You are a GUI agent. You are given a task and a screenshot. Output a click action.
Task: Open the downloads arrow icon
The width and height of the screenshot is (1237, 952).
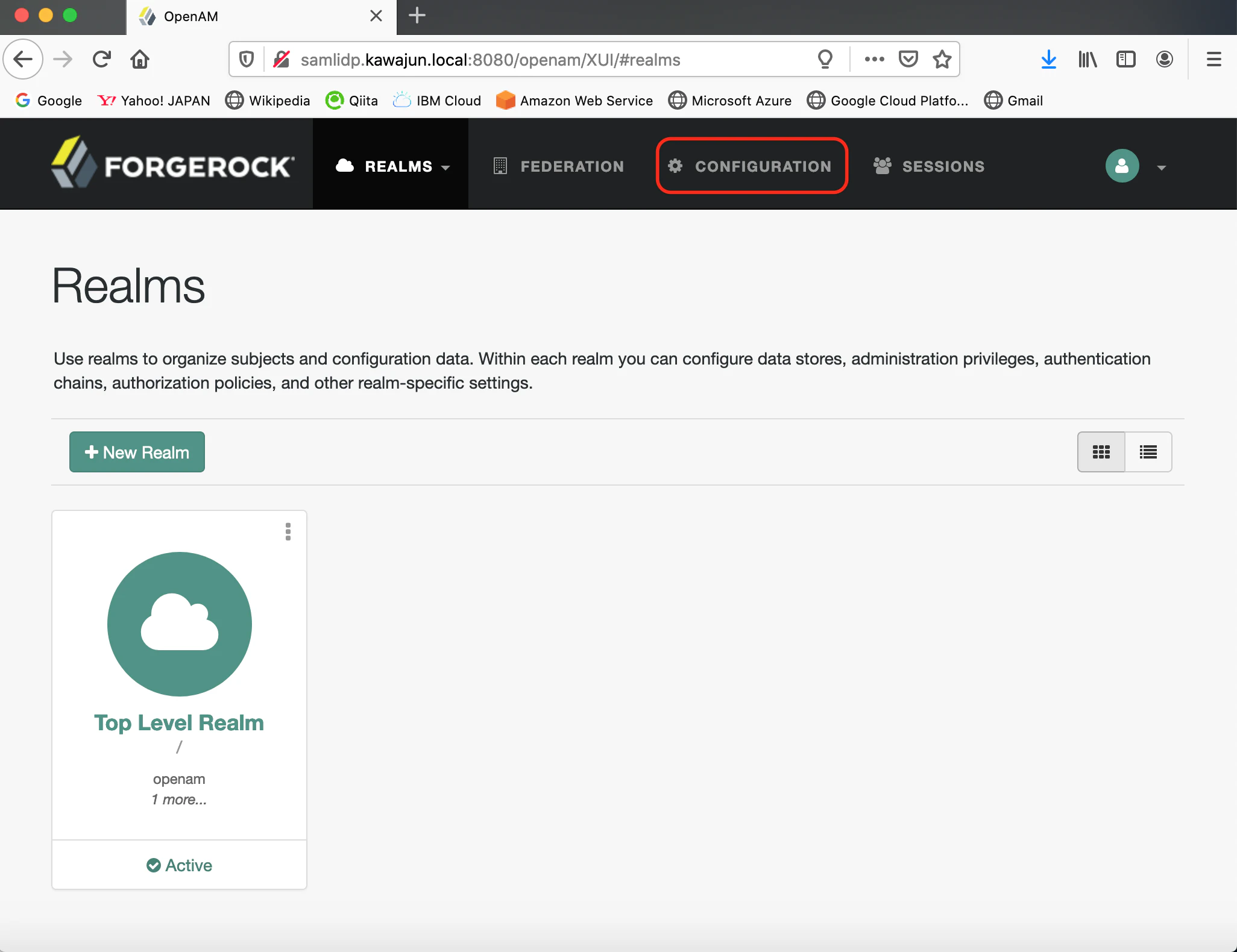click(x=1048, y=59)
